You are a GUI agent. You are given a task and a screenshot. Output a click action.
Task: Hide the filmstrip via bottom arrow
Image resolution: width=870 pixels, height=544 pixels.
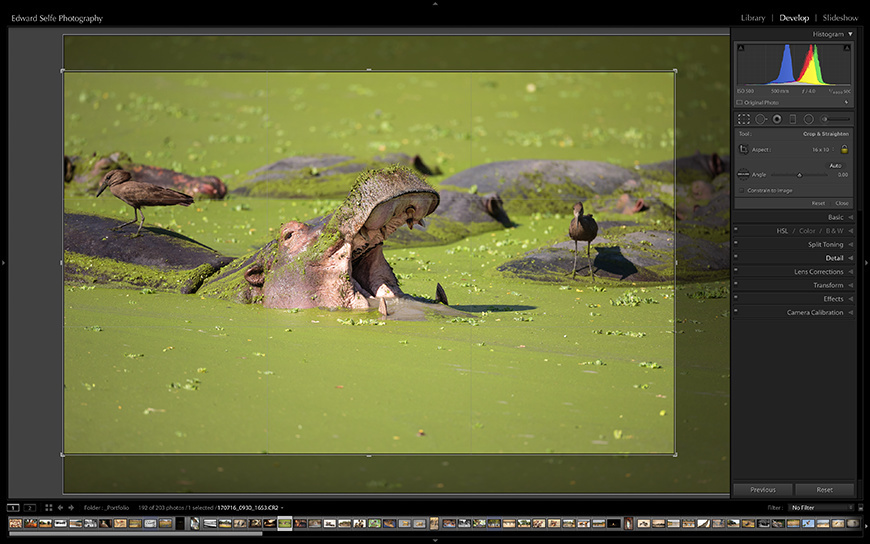point(435,540)
